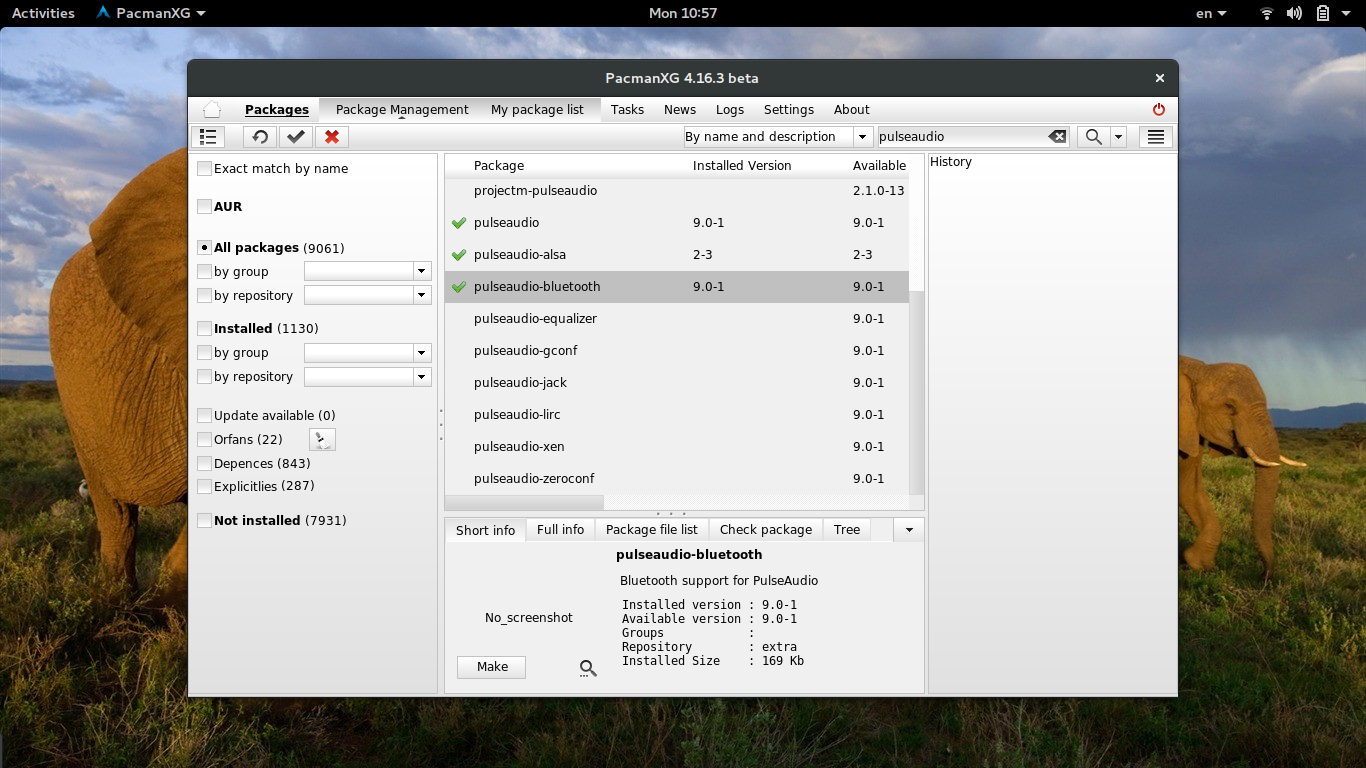Select the pulseaudio-gconf row
This screenshot has width=1366, height=768.
coord(677,351)
